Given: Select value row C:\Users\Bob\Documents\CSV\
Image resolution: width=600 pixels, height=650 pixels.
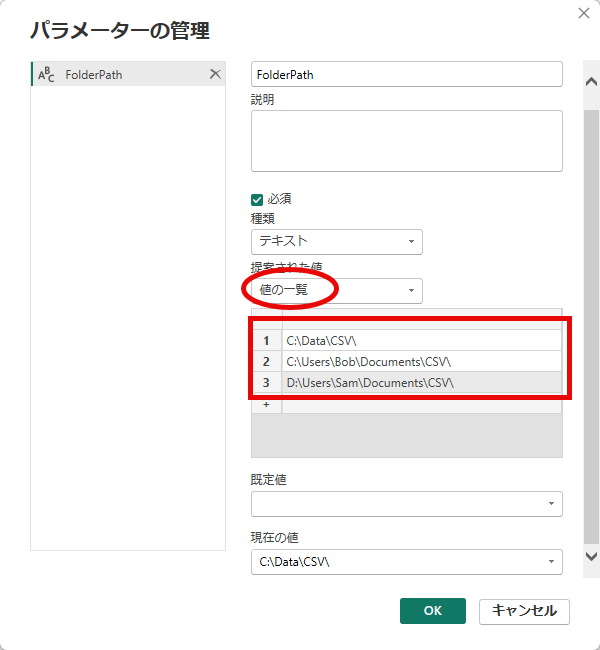Looking at the screenshot, I should click(422, 361).
